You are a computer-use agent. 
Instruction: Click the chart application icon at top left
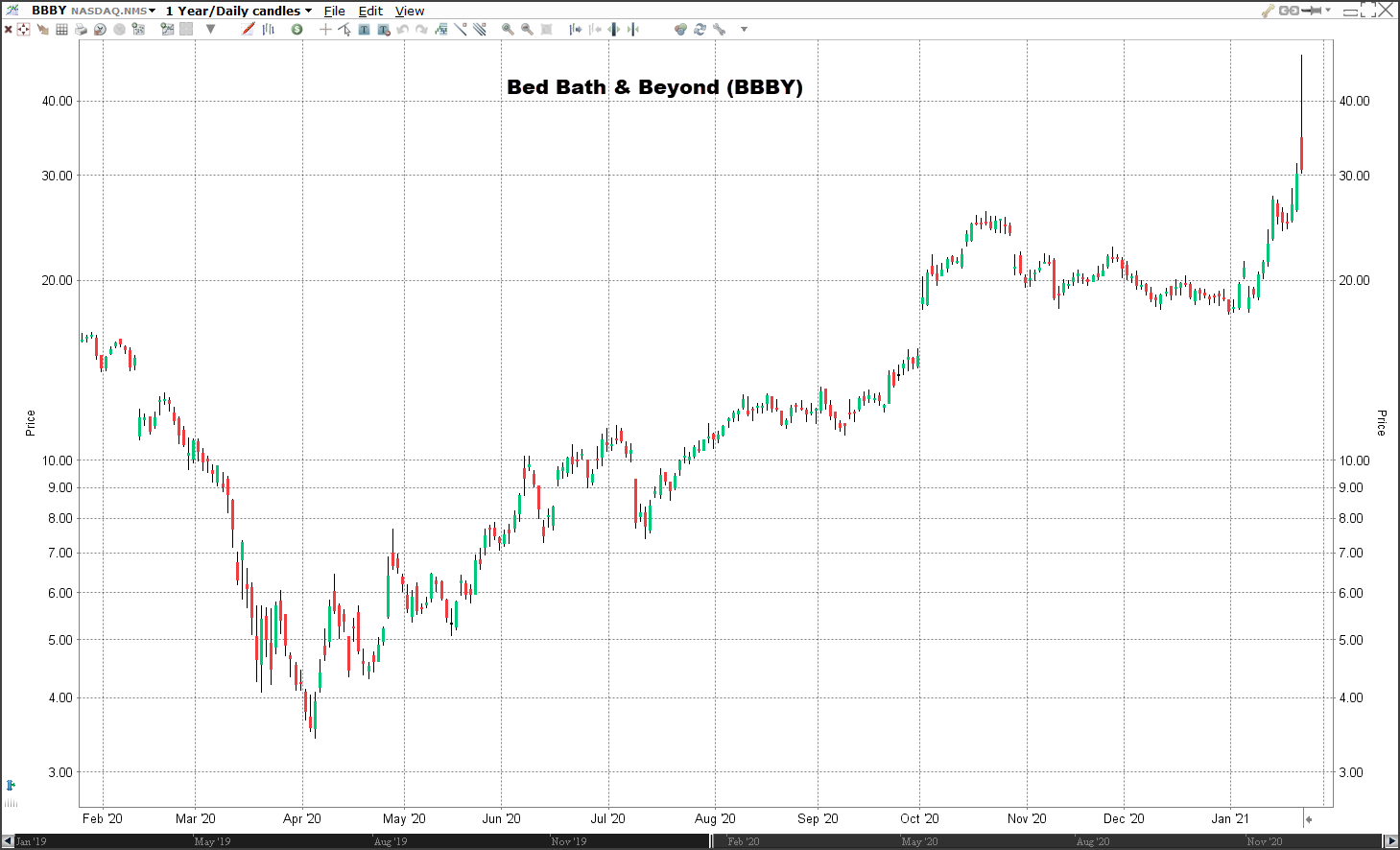tap(12, 10)
